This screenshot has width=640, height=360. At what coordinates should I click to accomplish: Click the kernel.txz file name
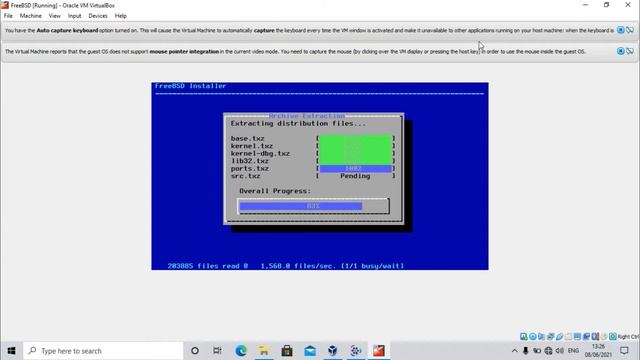252,146
